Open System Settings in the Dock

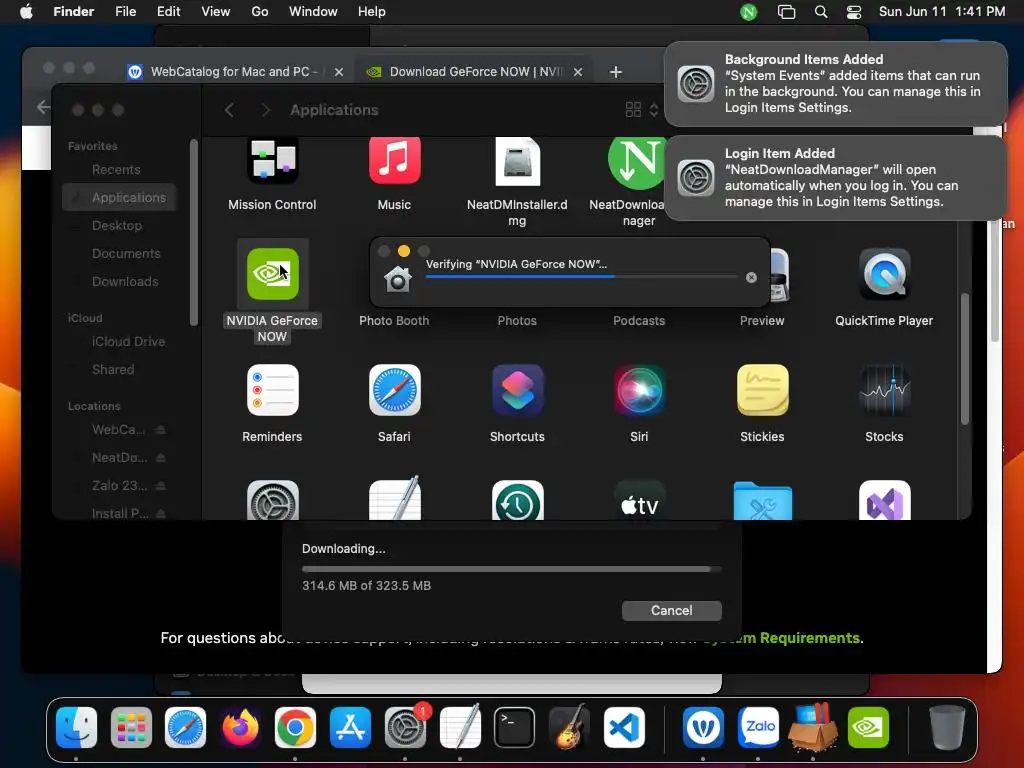405,727
